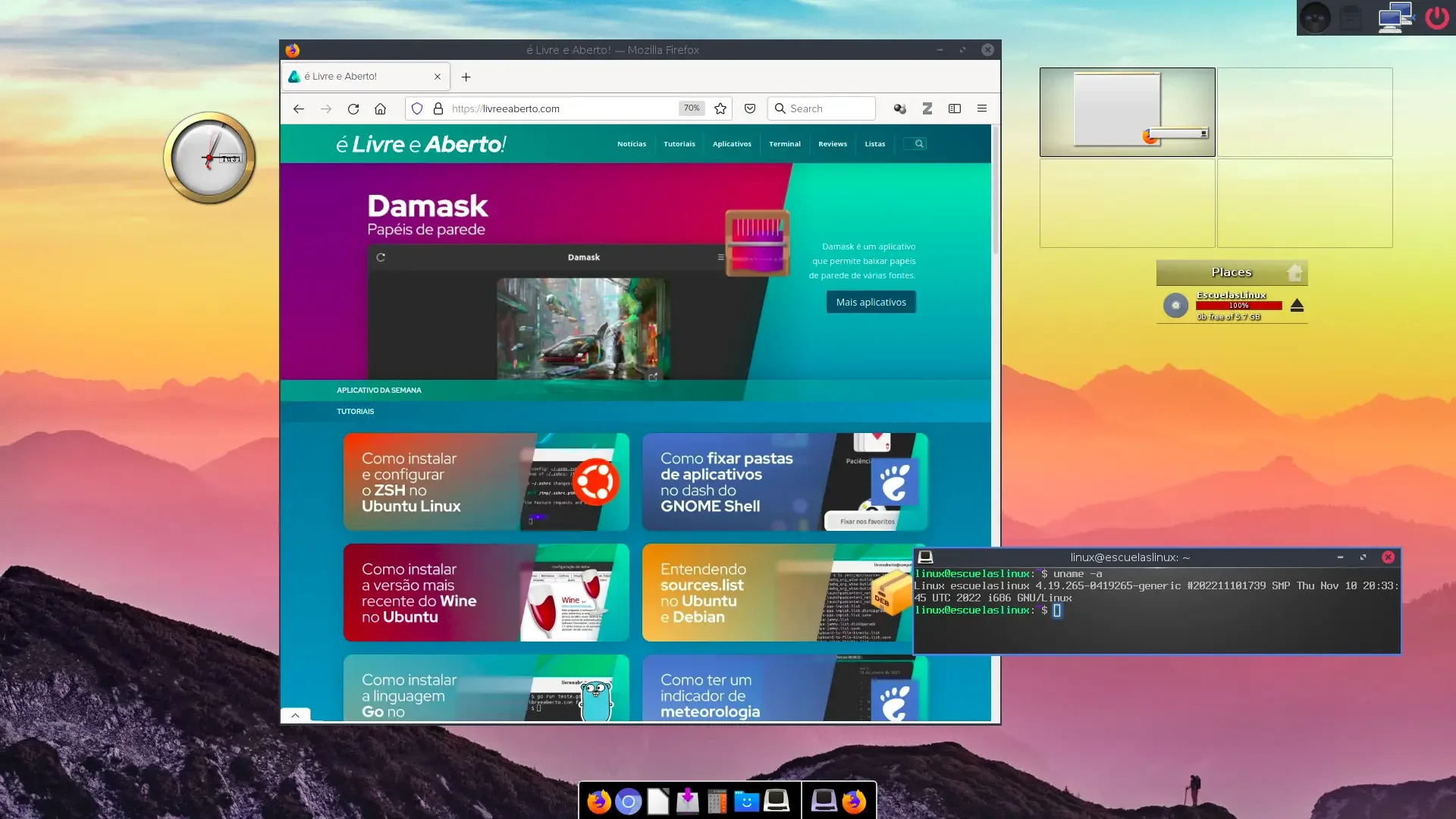Click the extension icon left of Z
Image resolution: width=1456 pixels, height=819 pixels.
tap(900, 109)
